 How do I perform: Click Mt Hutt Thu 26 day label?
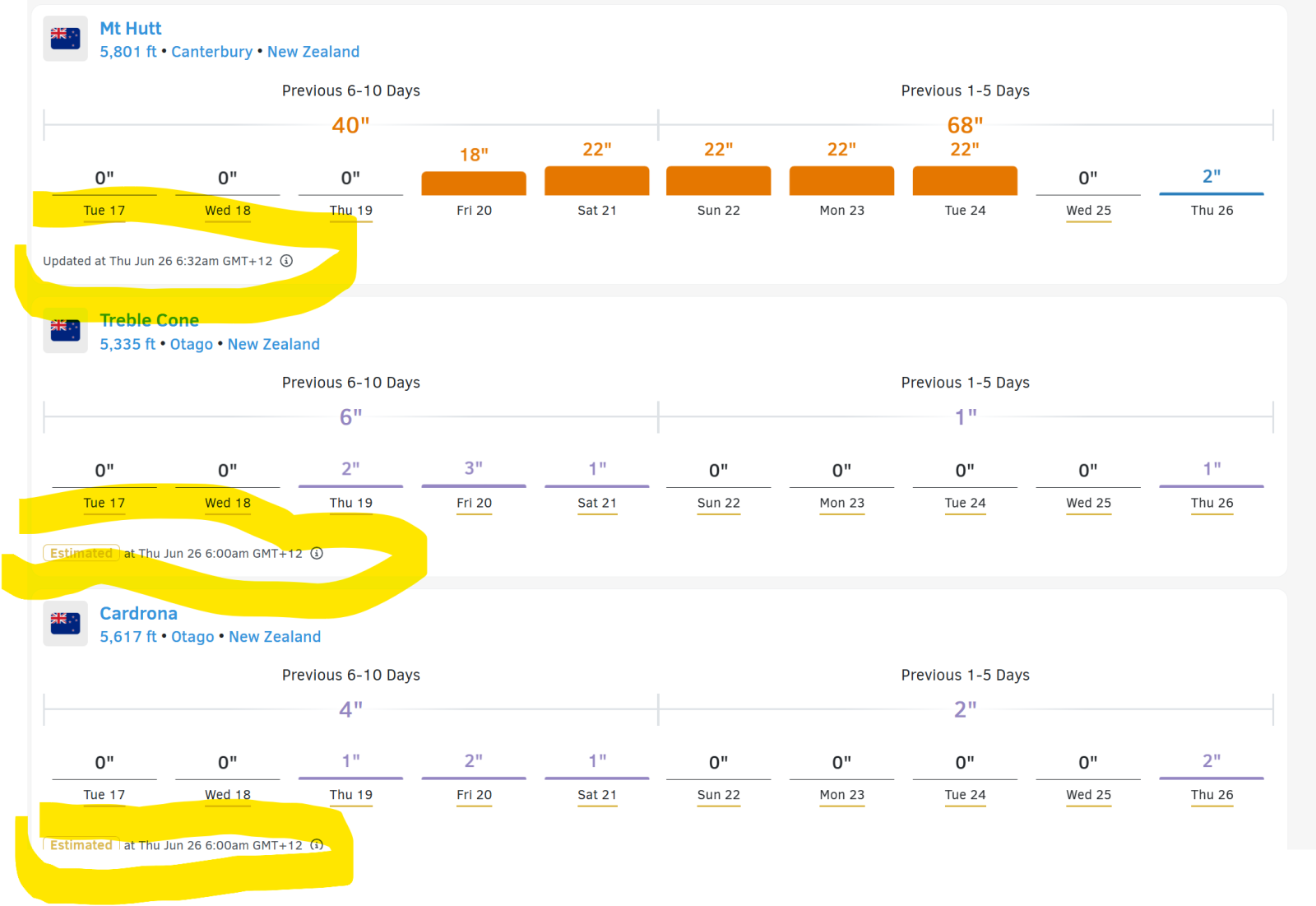click(1212, 211)
